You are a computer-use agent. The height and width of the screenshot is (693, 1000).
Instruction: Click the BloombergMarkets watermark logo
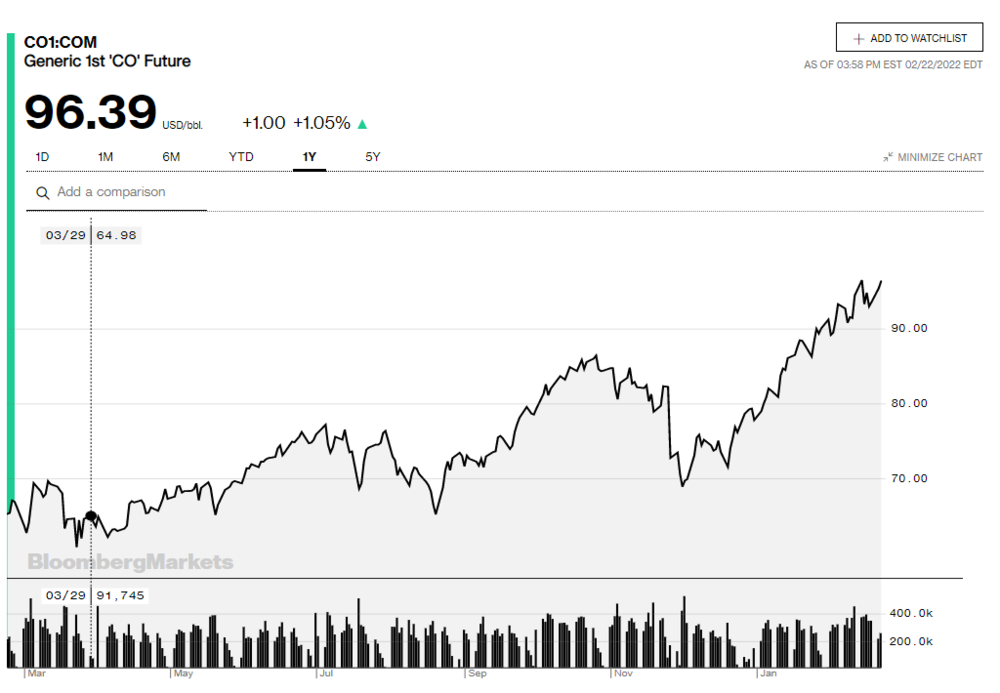pos(130,562)
